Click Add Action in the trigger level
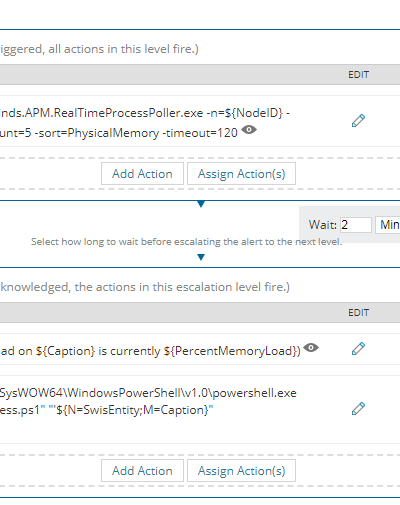Screen dimensions: 400x505 tap(142, 174)
